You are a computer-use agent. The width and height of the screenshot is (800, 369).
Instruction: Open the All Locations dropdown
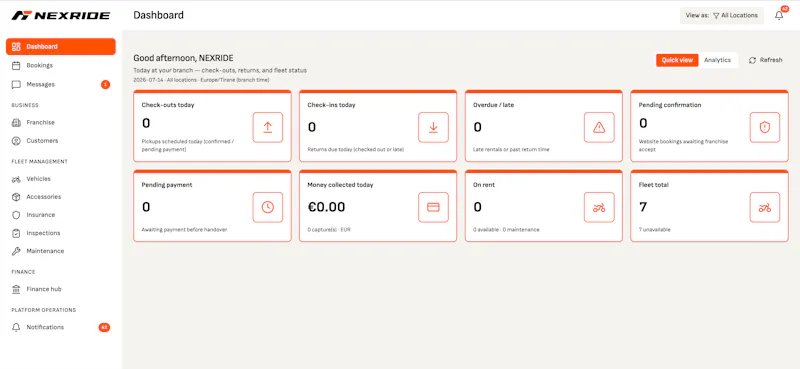721,16
